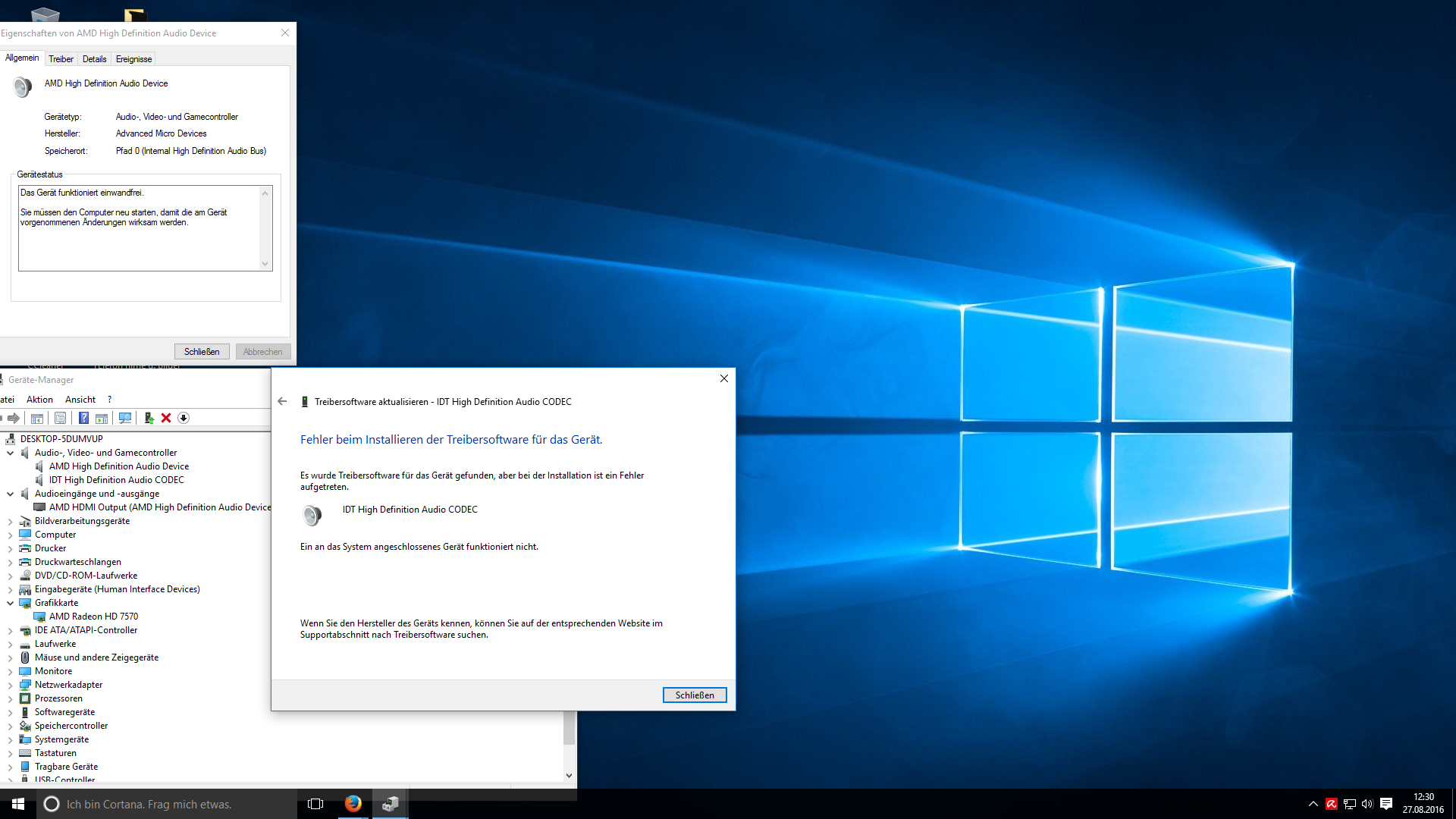Select the Tragbare Geräte entry
This screenshot has height=819, width=1456.
pyautogui.click(x=66, y=767)
